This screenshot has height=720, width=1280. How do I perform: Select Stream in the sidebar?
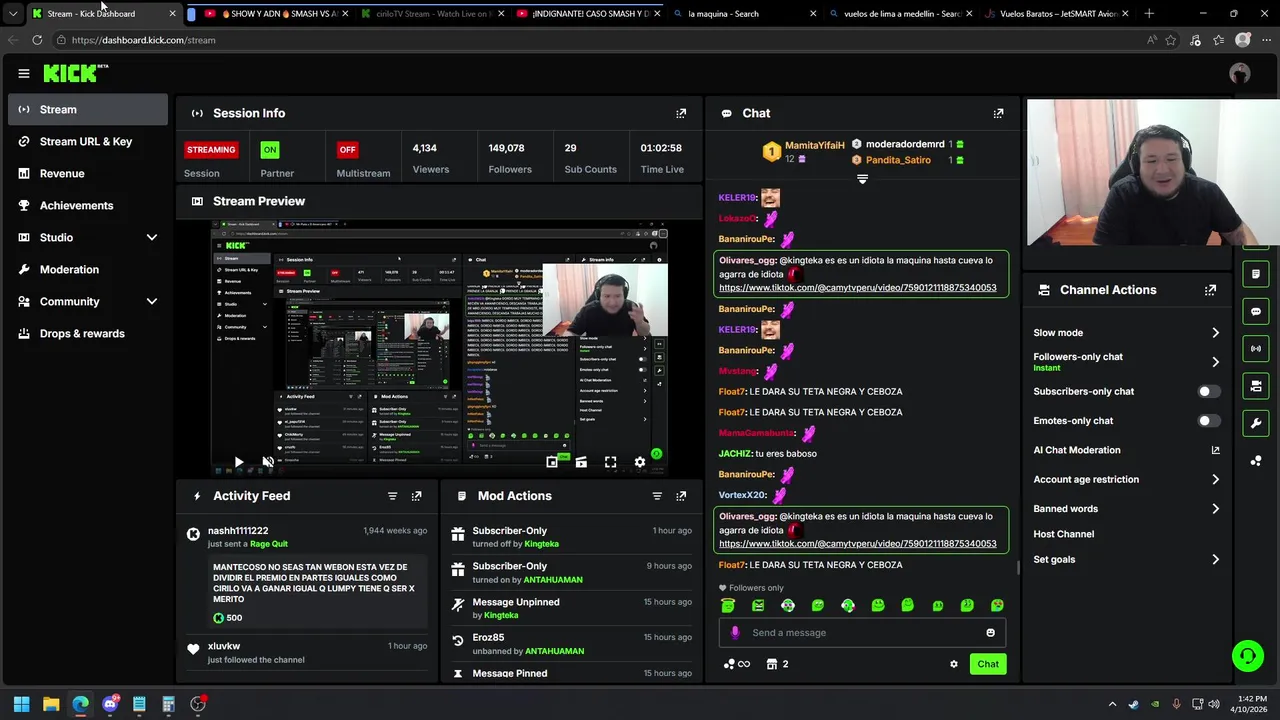88,109
